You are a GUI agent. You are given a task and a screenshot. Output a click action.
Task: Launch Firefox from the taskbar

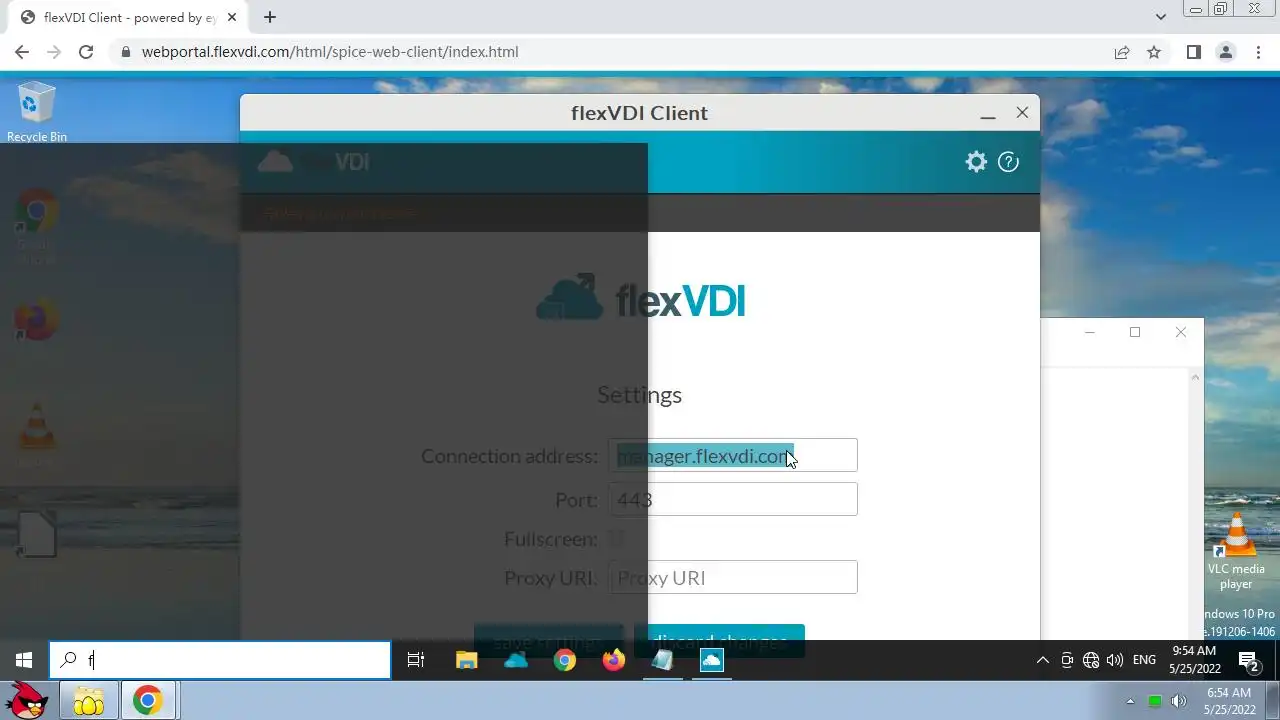(x=614, y=660)
